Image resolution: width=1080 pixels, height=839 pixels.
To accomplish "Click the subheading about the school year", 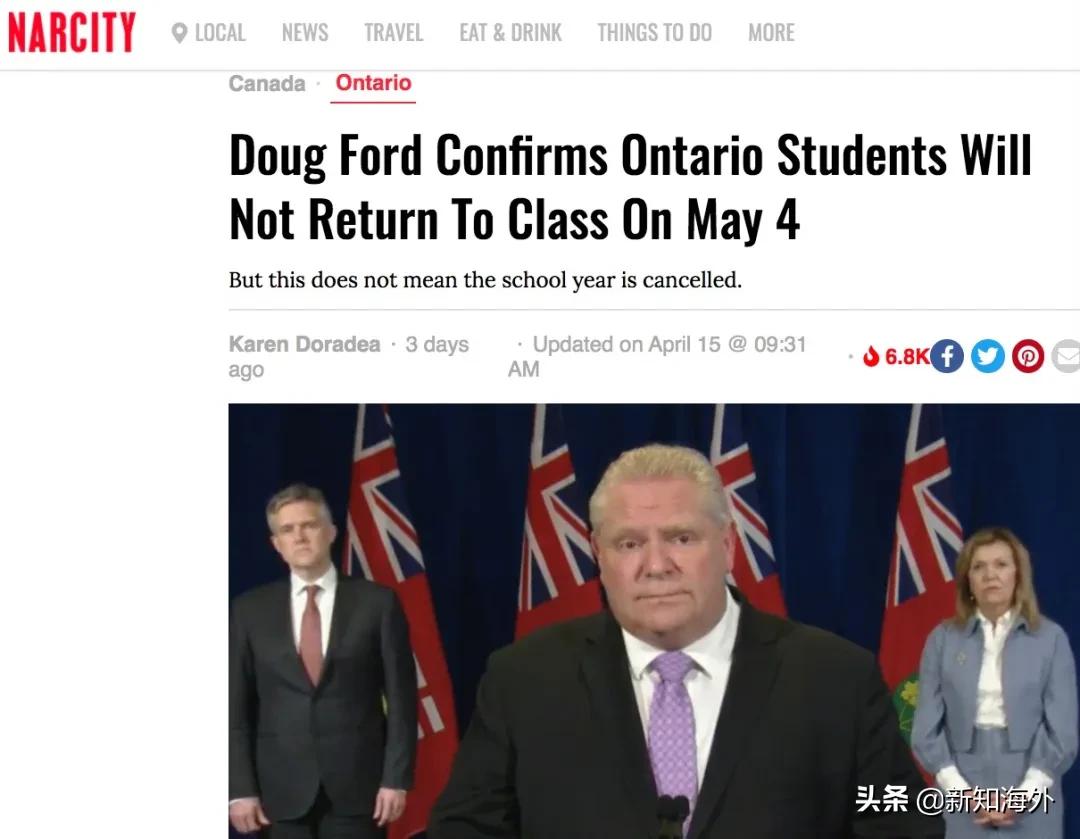I will point(485,280).
